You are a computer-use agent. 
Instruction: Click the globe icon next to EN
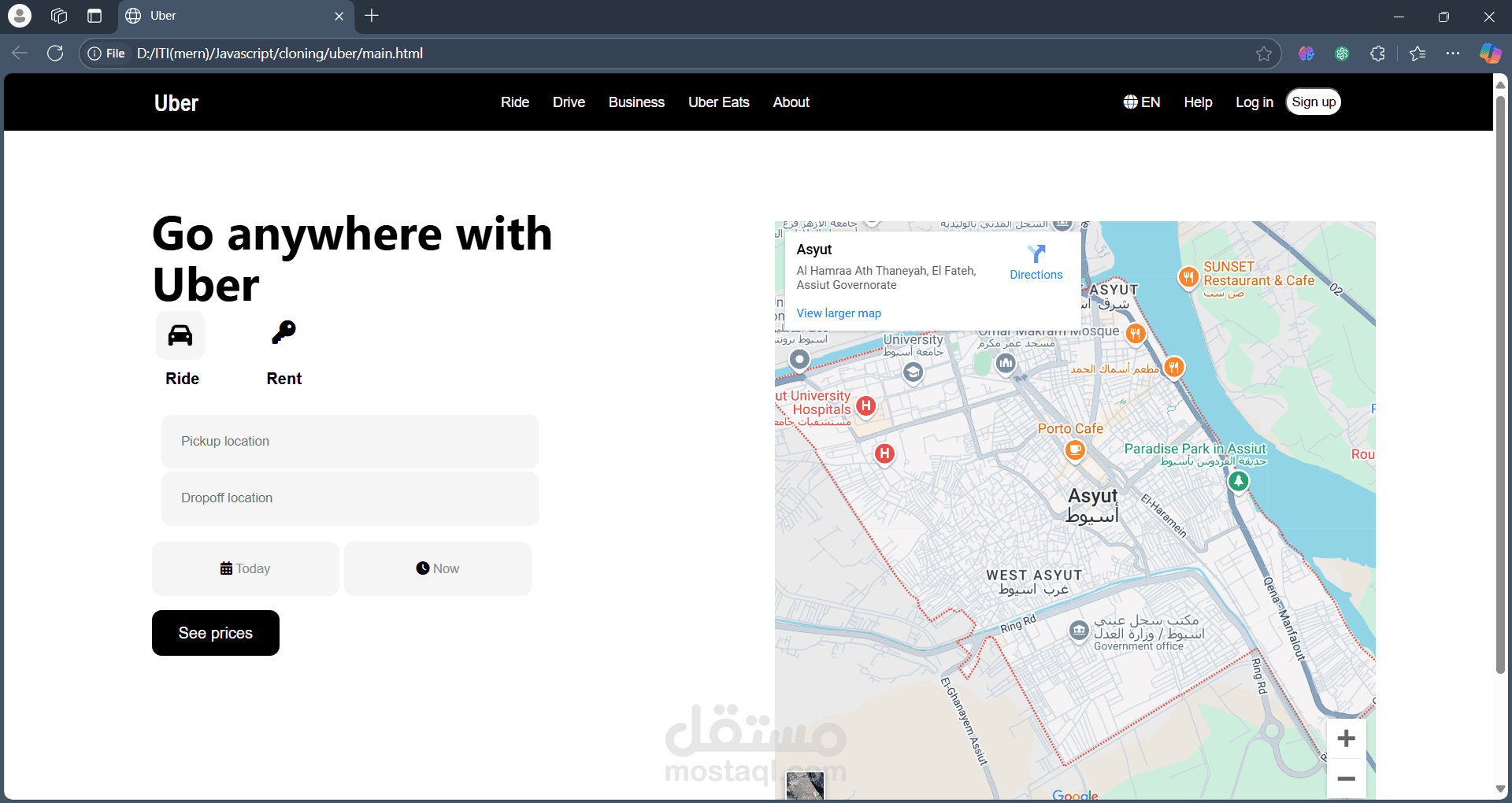coord(1129,102)
